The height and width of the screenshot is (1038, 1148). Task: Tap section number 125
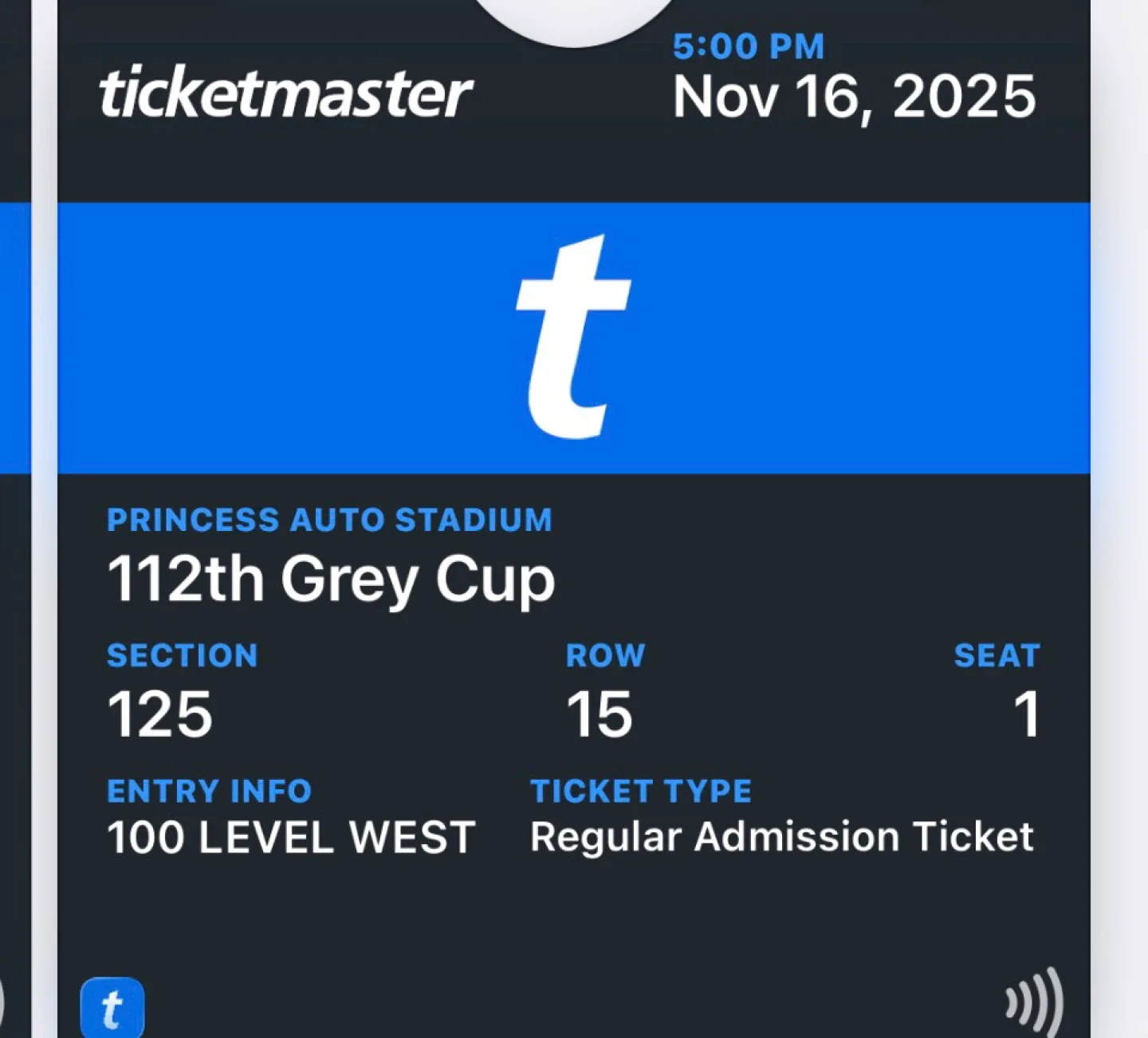[x=160, y=714]
